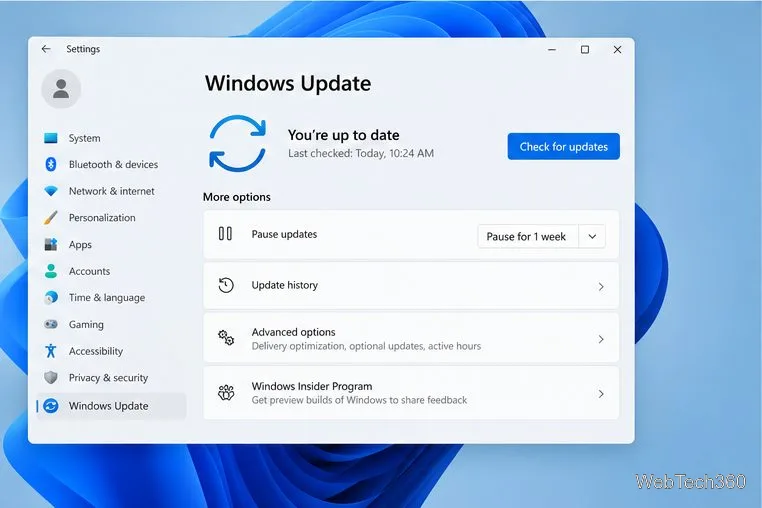
Task: Click the pause bars icon
Action: click(x=225, y=234)
